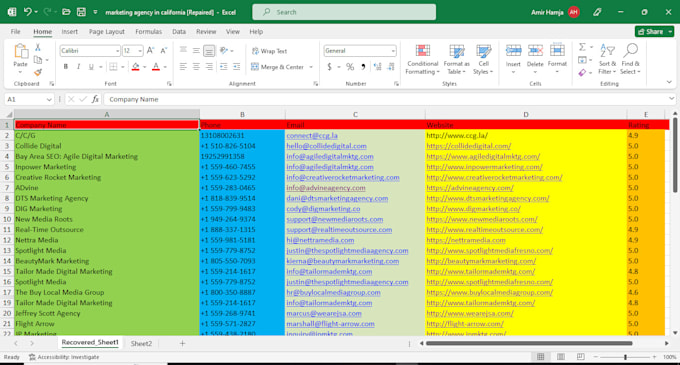The height and width of the screenshot is (365, 680).
Task: Open the hello@collidedigital.com email link
Action: 326,146
